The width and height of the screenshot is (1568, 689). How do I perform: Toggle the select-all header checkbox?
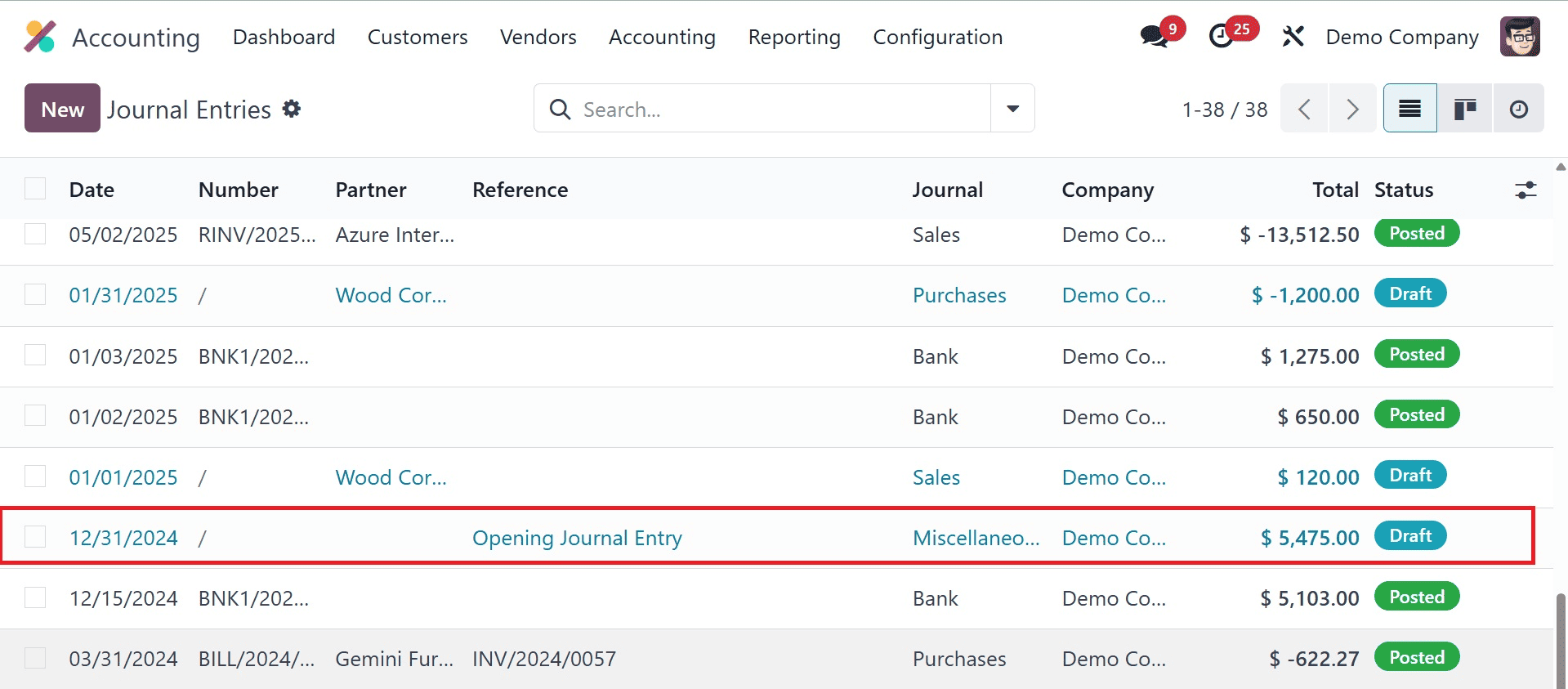35,189
